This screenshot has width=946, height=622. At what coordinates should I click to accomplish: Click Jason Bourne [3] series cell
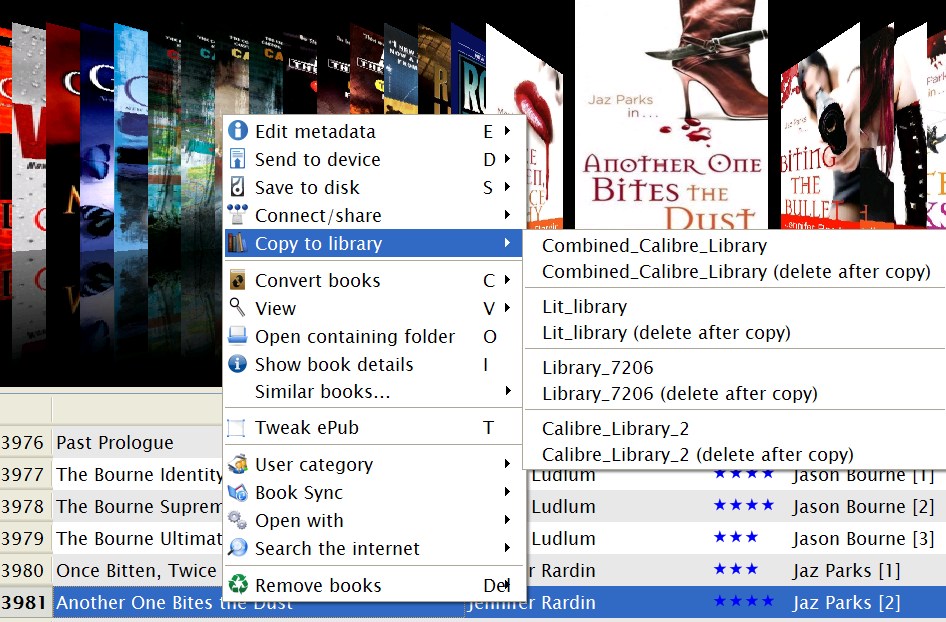pos(863,538)
